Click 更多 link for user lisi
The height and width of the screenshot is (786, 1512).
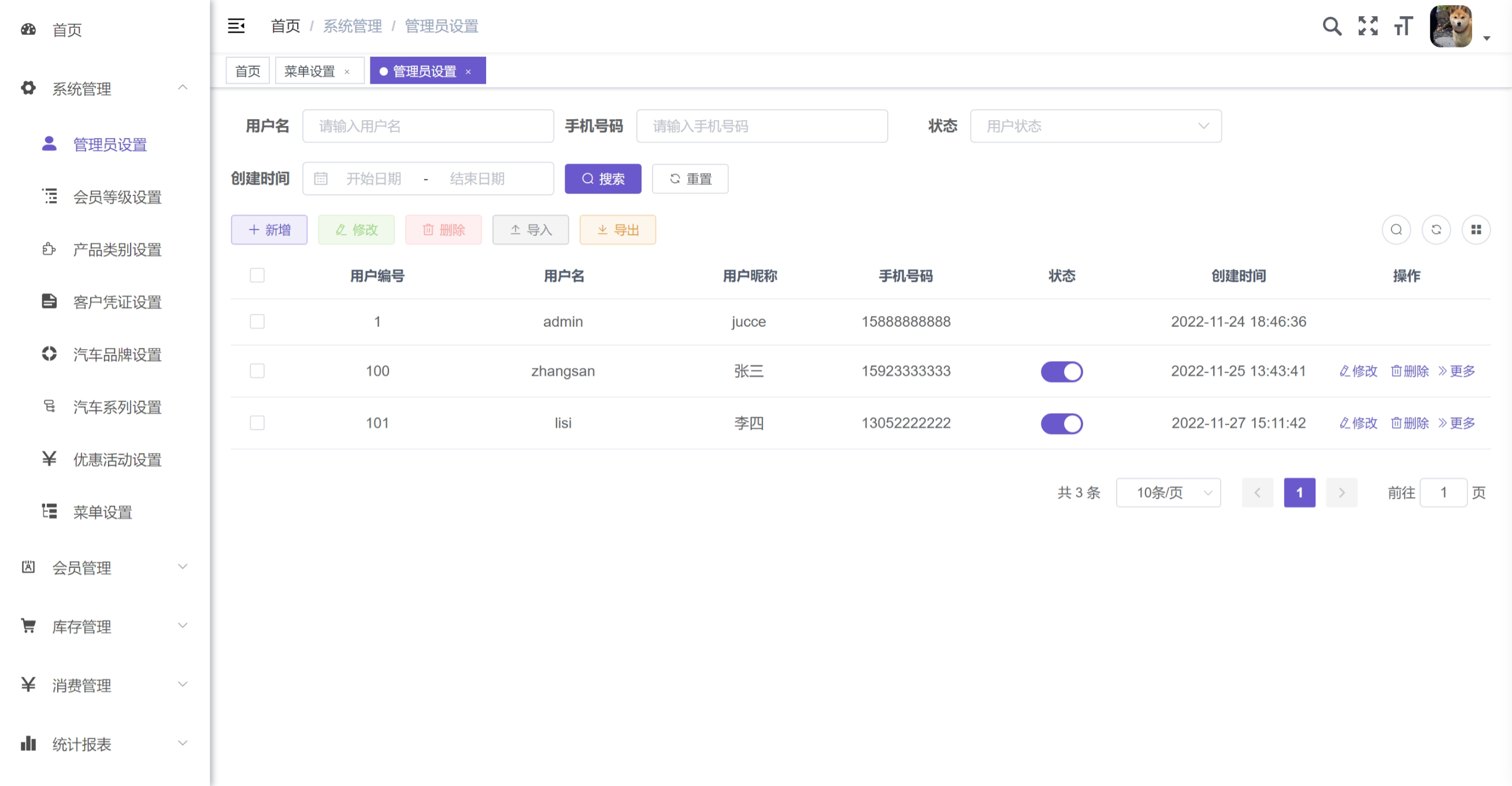[1457, 423]
